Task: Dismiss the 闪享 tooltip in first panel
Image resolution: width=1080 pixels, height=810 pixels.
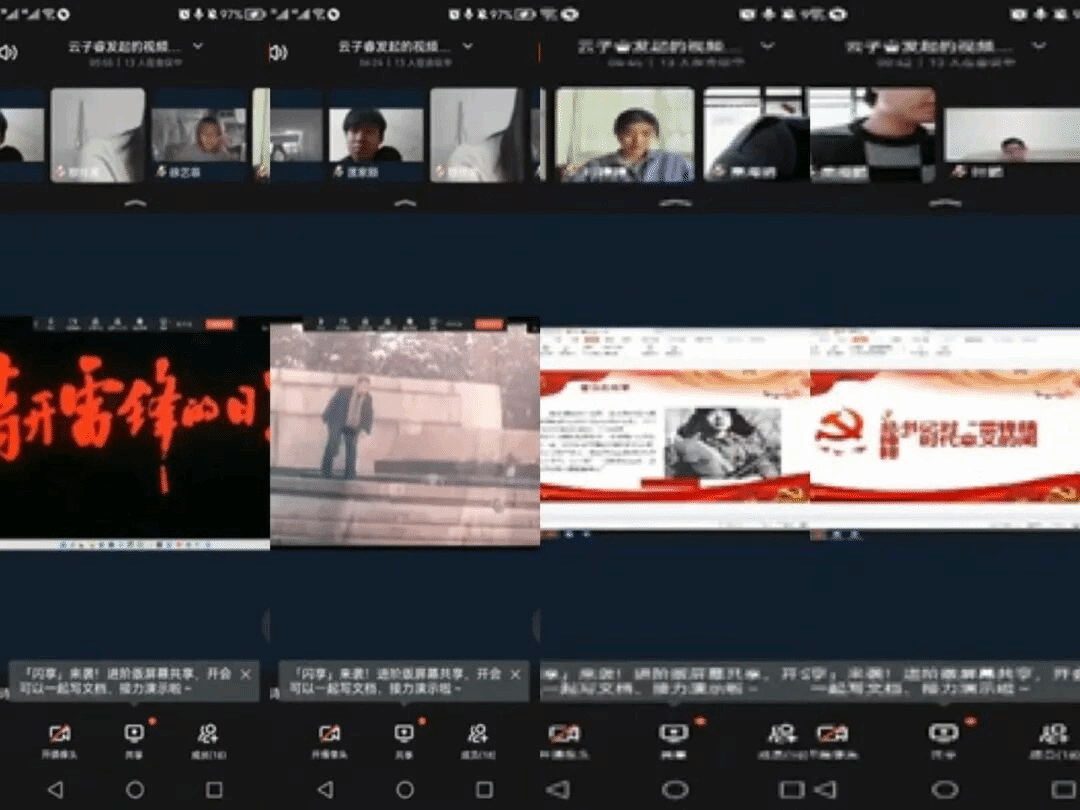Action: pyautogui.click(x=246, y=675)
